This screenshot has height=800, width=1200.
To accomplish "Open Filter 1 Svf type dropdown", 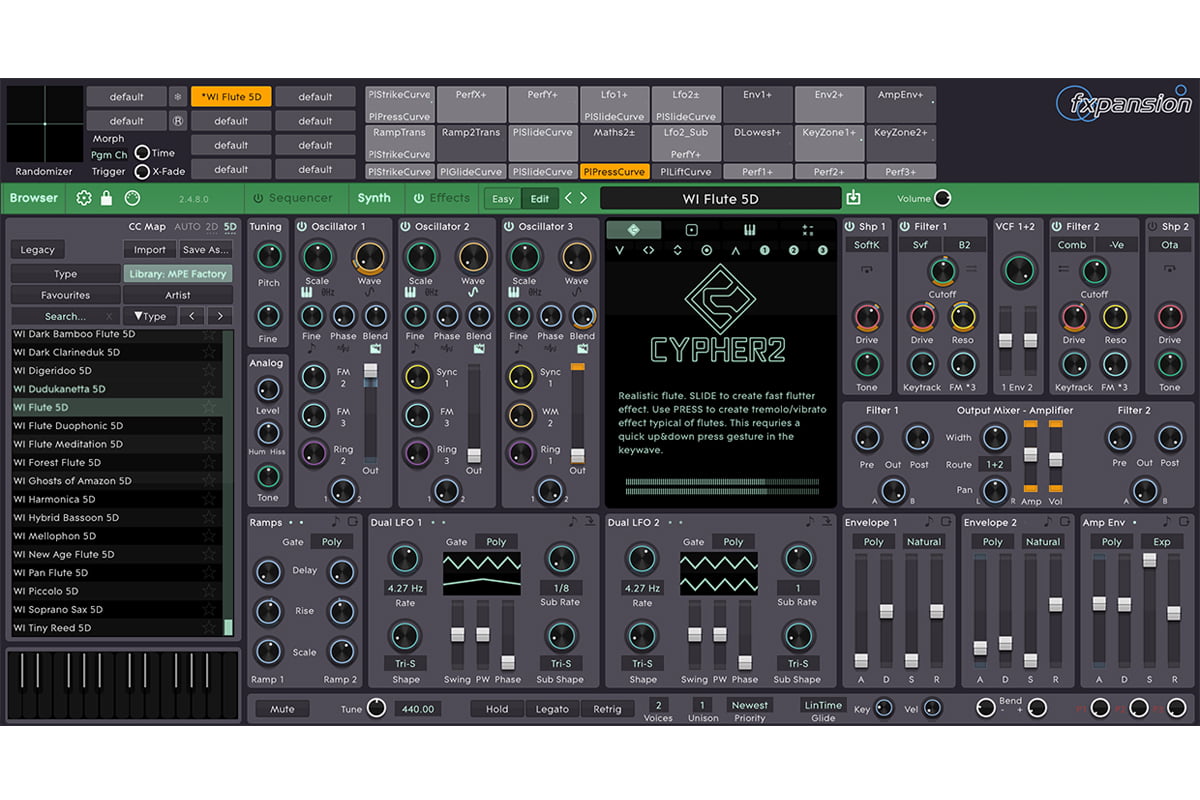I will click(x=919, y=245).
